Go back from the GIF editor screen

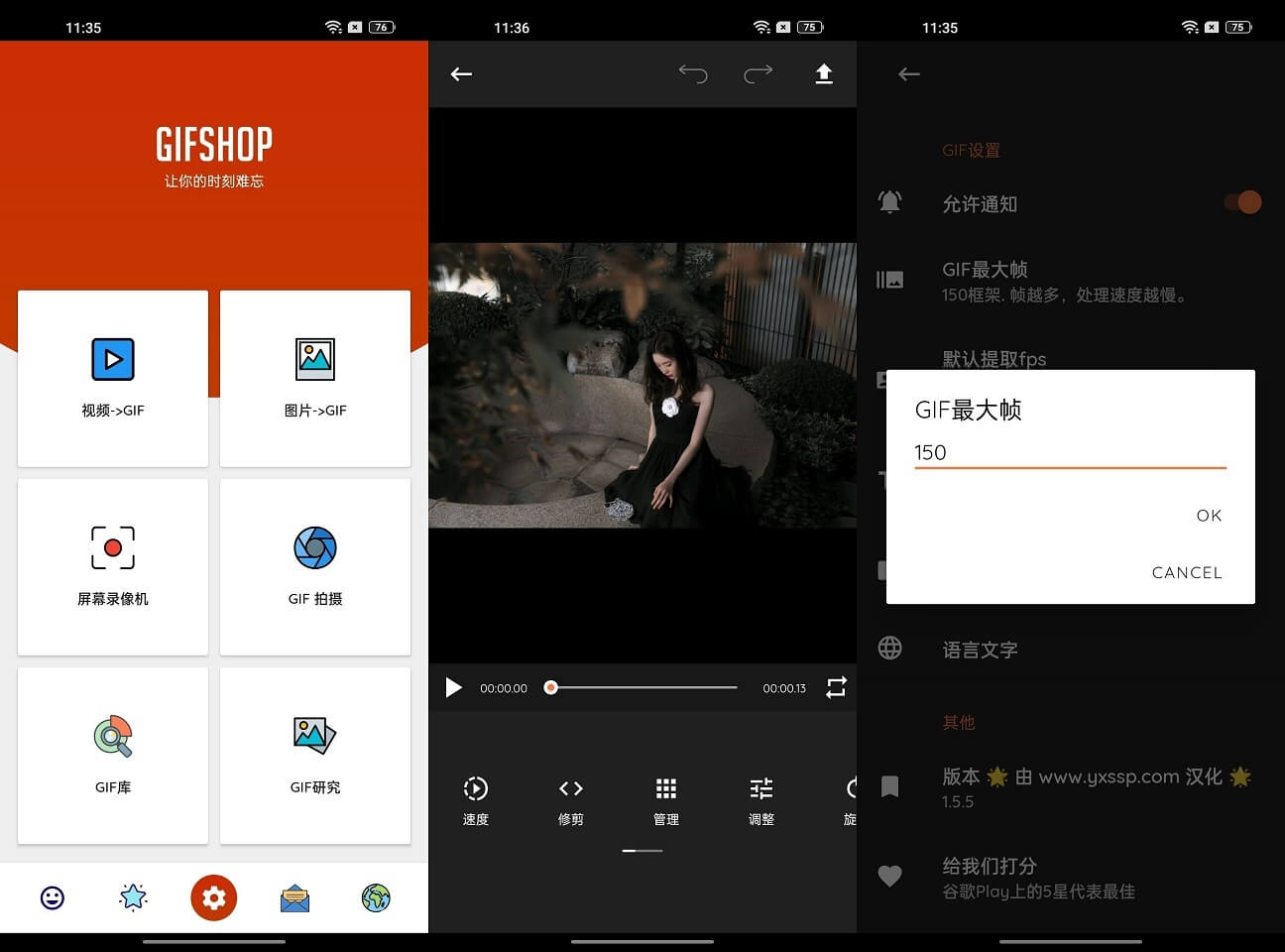pyautogui.click(x=461, y=74)
